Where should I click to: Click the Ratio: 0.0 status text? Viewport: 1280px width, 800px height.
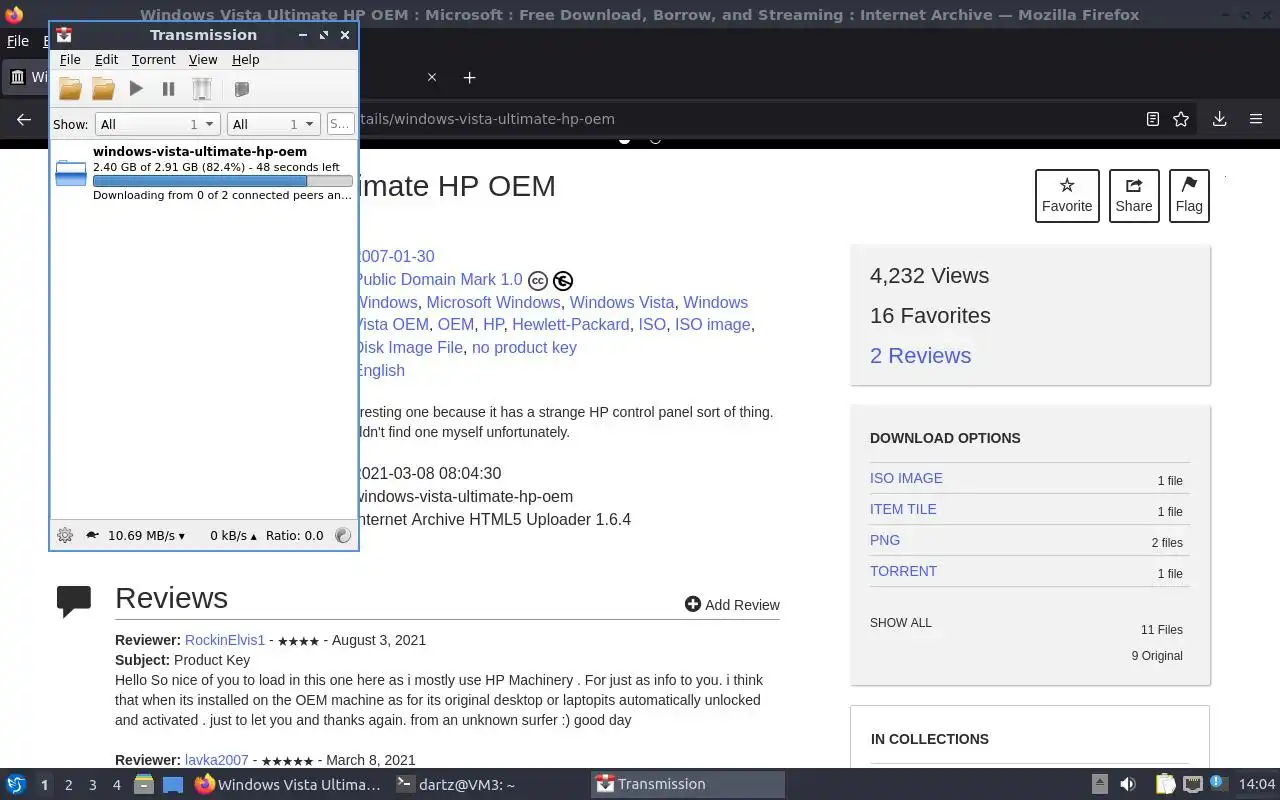pos(294,535)
